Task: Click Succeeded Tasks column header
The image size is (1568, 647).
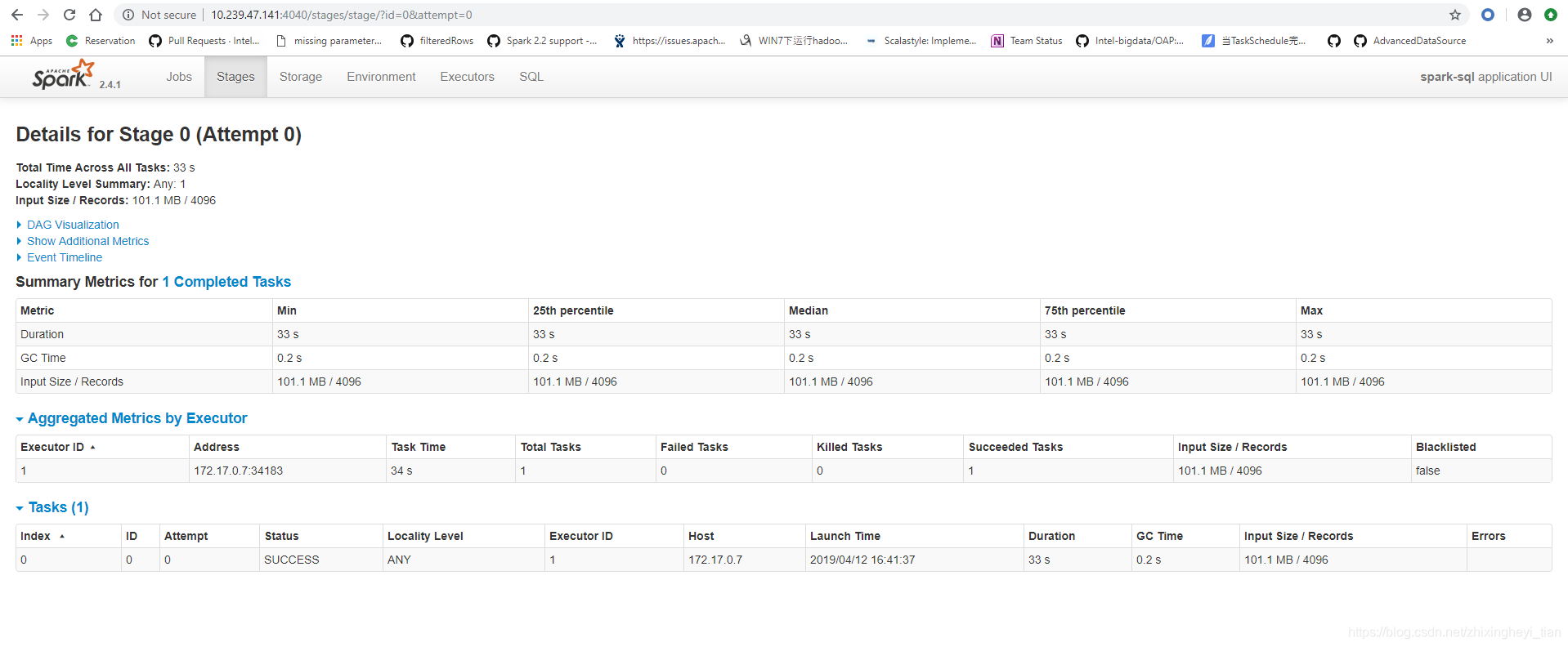Action: [x=1015, y=447]
